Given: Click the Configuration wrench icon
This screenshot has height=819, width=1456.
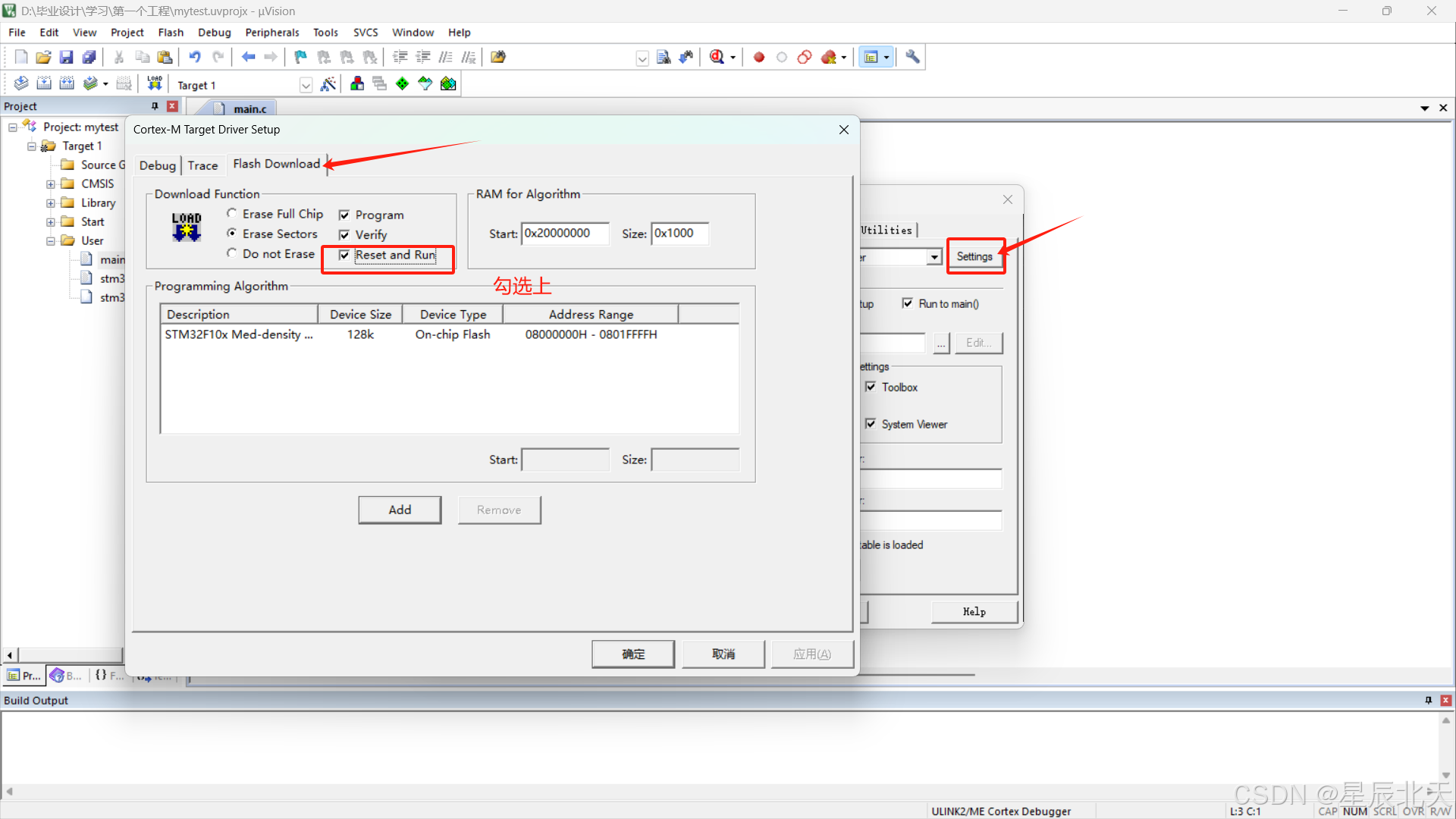Looking at the screenshot, I should tap(912, 57).
